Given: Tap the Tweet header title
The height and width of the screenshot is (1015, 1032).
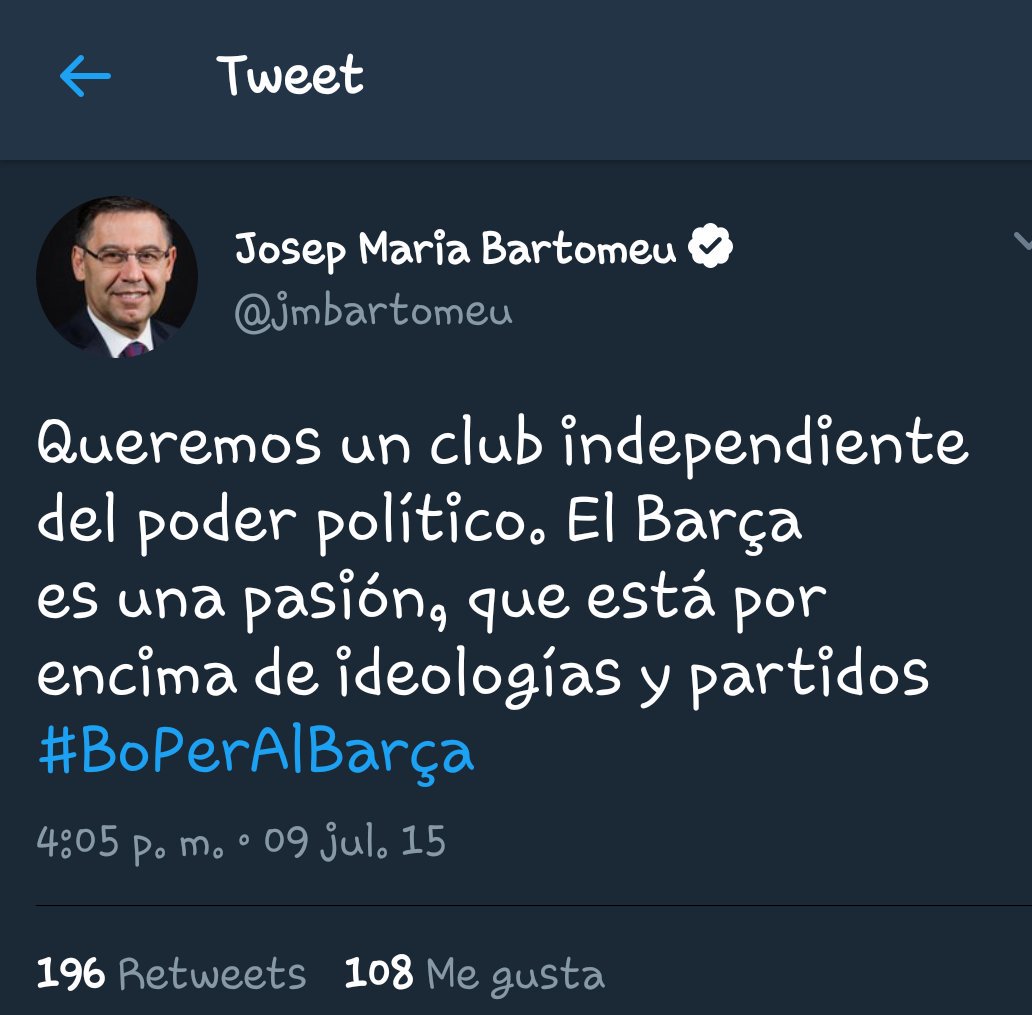Looking at the screenshot, I should [x=290, y=75].
